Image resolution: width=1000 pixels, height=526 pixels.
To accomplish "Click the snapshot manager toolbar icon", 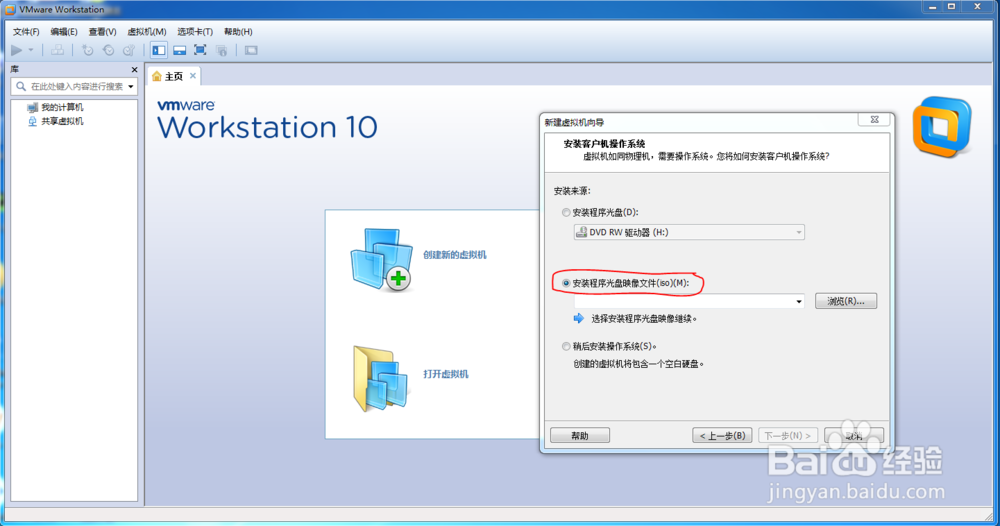I will click(129, 50).
